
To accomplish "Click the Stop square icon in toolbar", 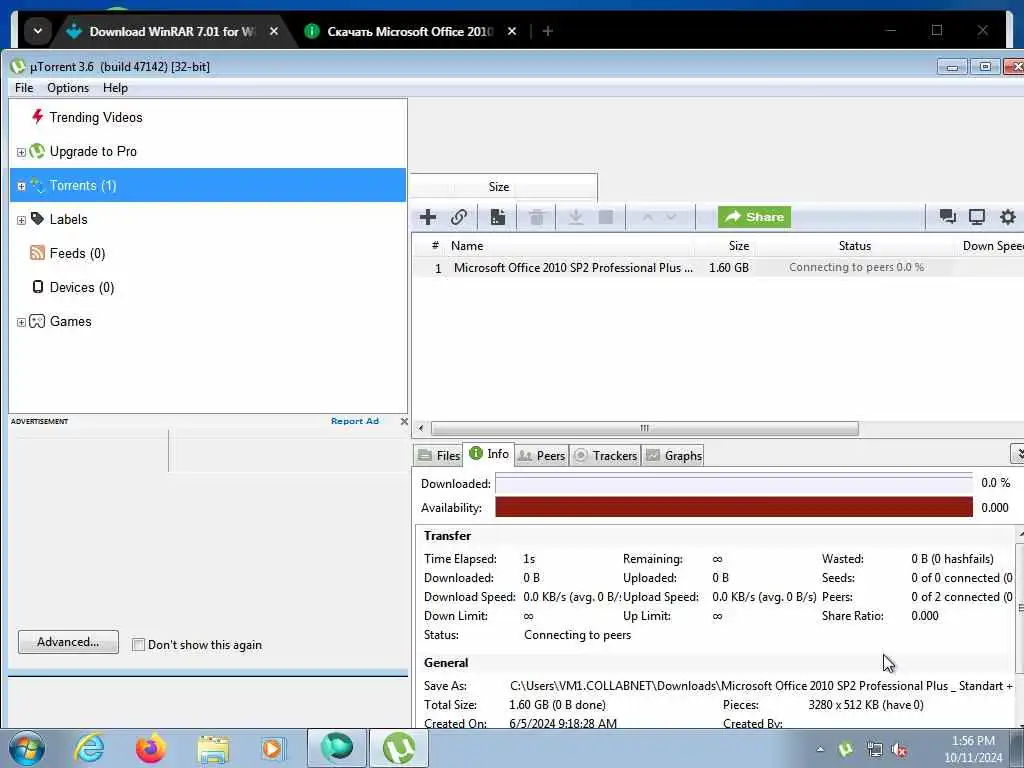I will point(606,217).
